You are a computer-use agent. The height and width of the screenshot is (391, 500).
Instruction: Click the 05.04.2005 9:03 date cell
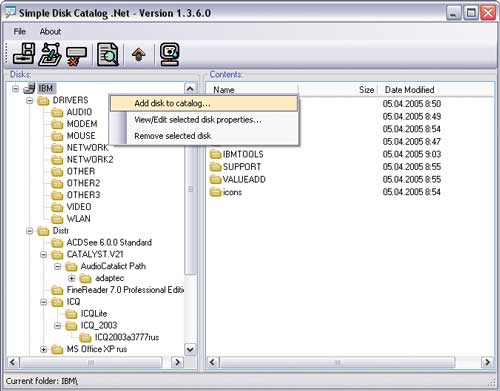412,154
